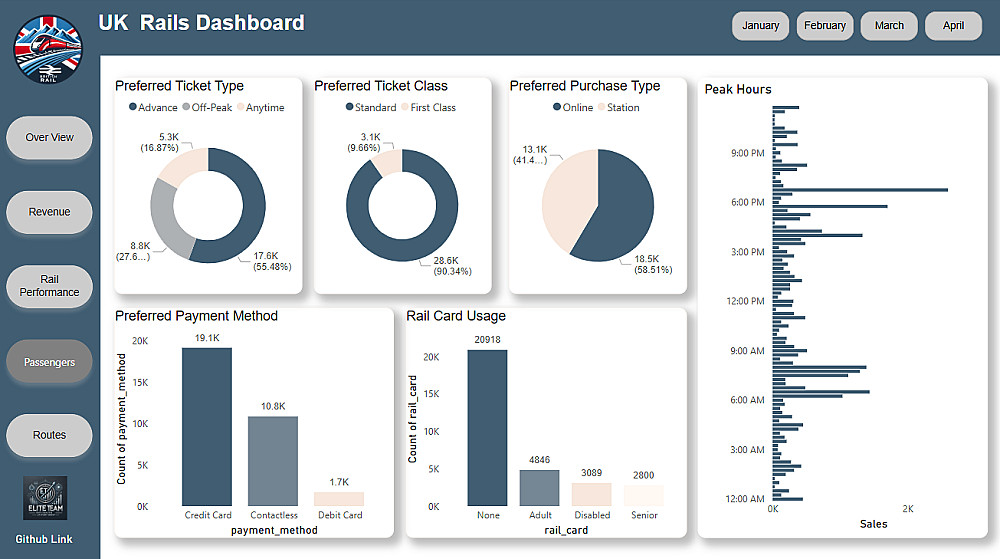Click the Standard class legend dot
Viewport: 1000px width, 559px height.
[x=349, y=107]
